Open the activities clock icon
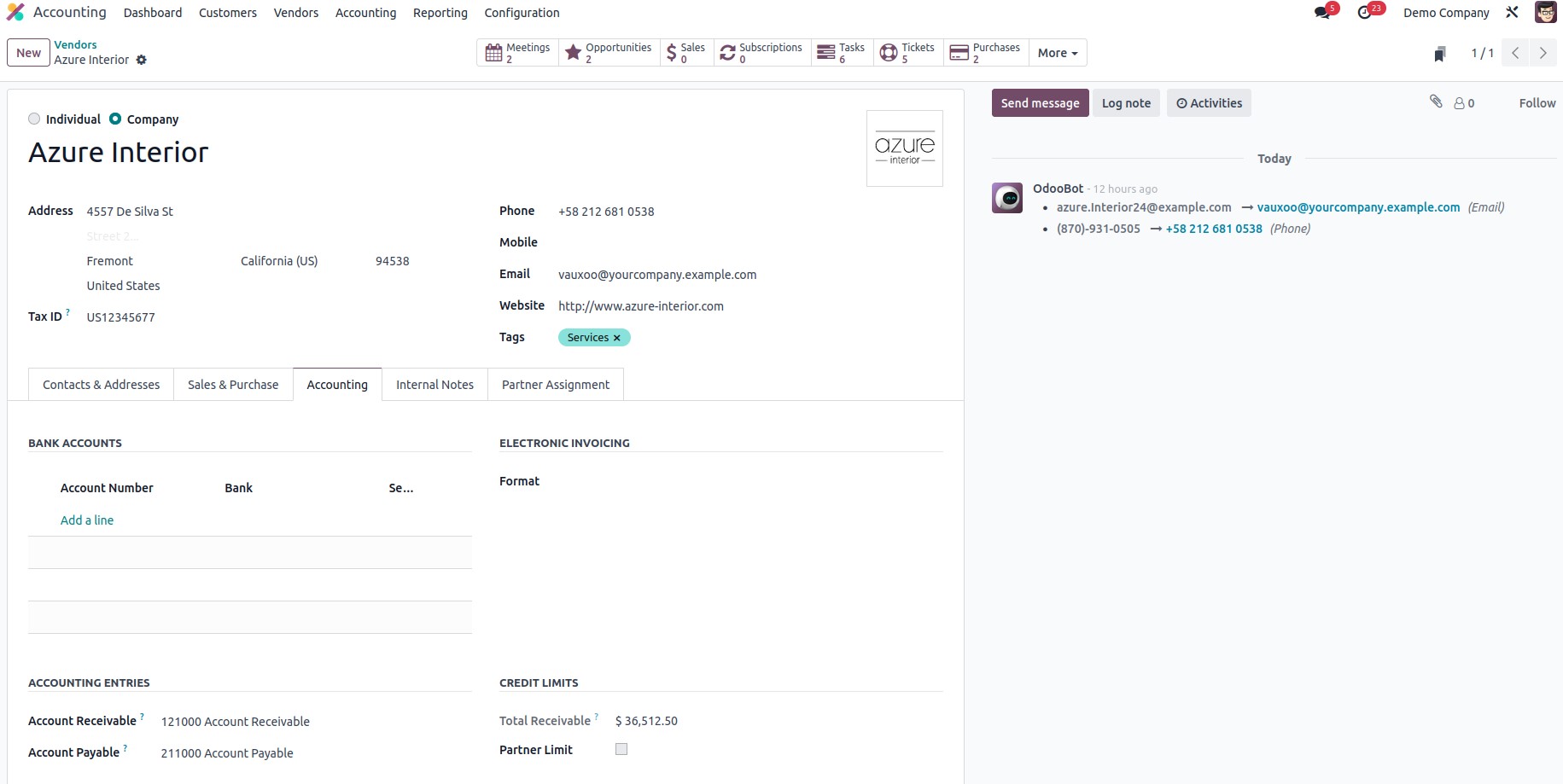Image resolution: width=1563 pixels, height=784 pixels. pos(1366,13)
